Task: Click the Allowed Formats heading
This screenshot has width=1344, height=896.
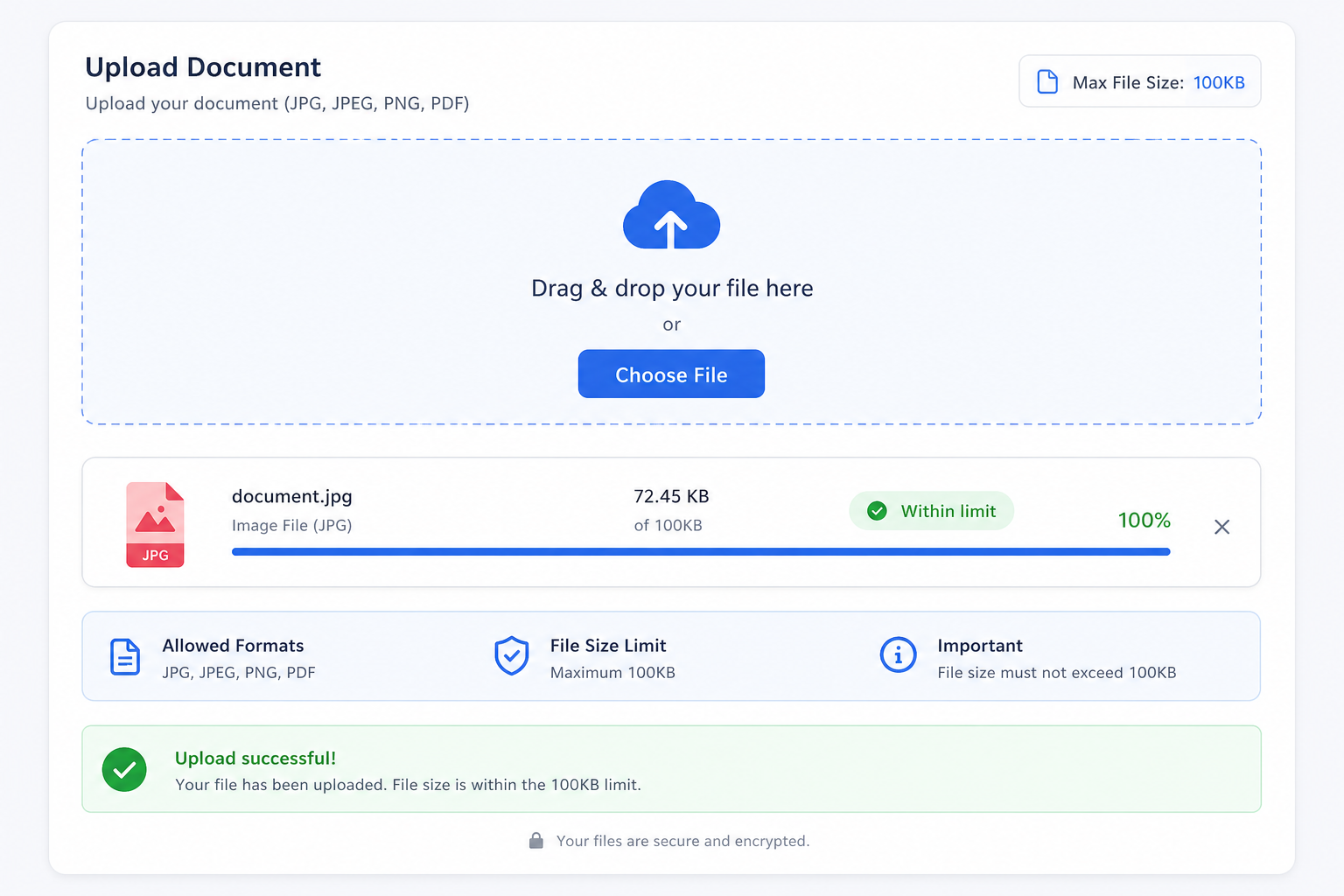Action: click(x=233, y=646)
